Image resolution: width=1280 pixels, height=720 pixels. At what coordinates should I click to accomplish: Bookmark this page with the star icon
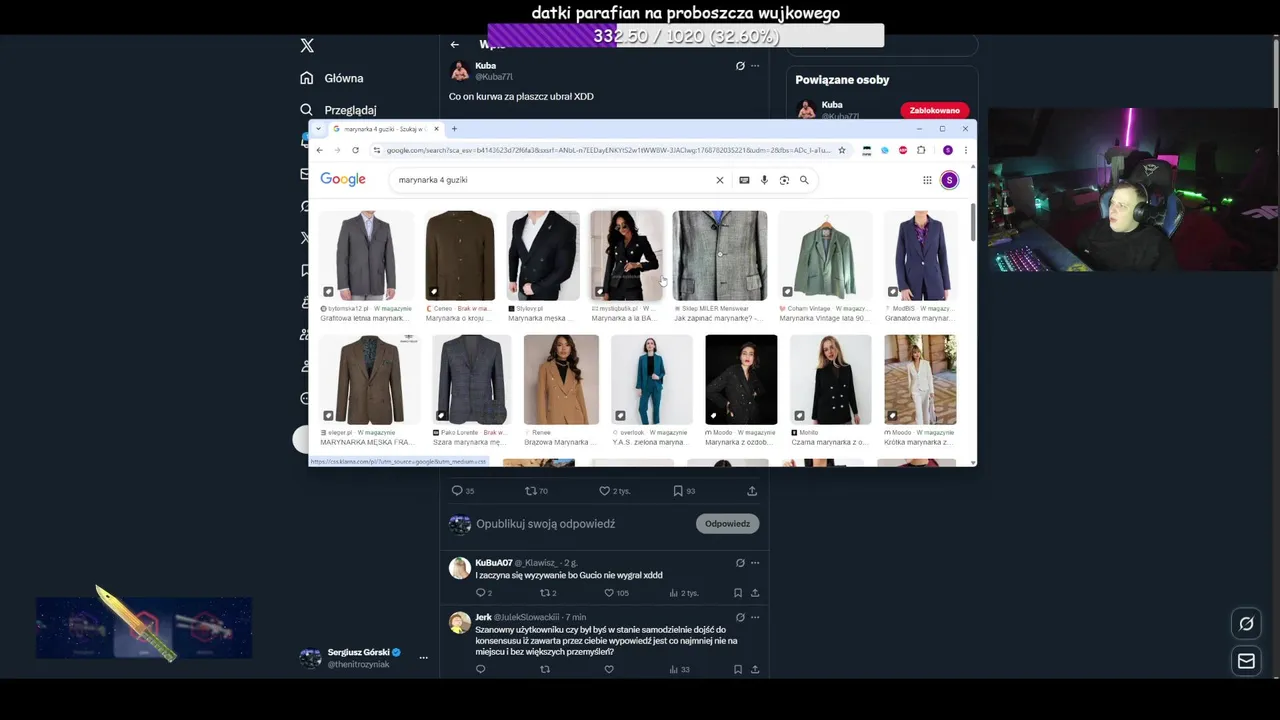click(x=842, y=150)
